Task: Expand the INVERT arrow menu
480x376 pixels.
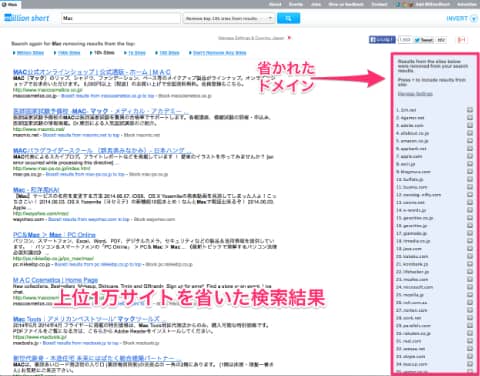Action: (474, 19)
